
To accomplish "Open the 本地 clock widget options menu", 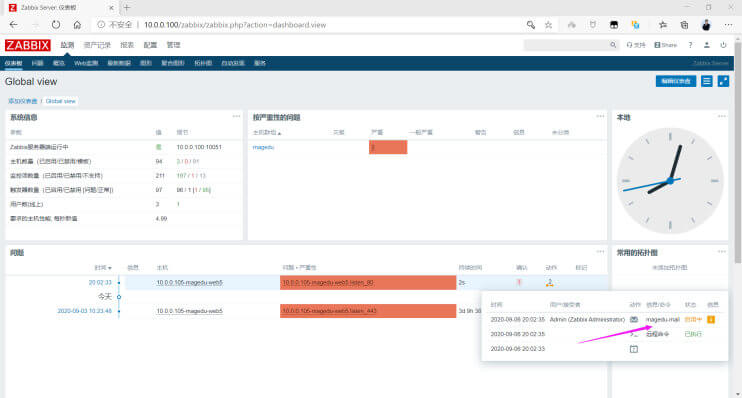I will (x=721, y=116).
